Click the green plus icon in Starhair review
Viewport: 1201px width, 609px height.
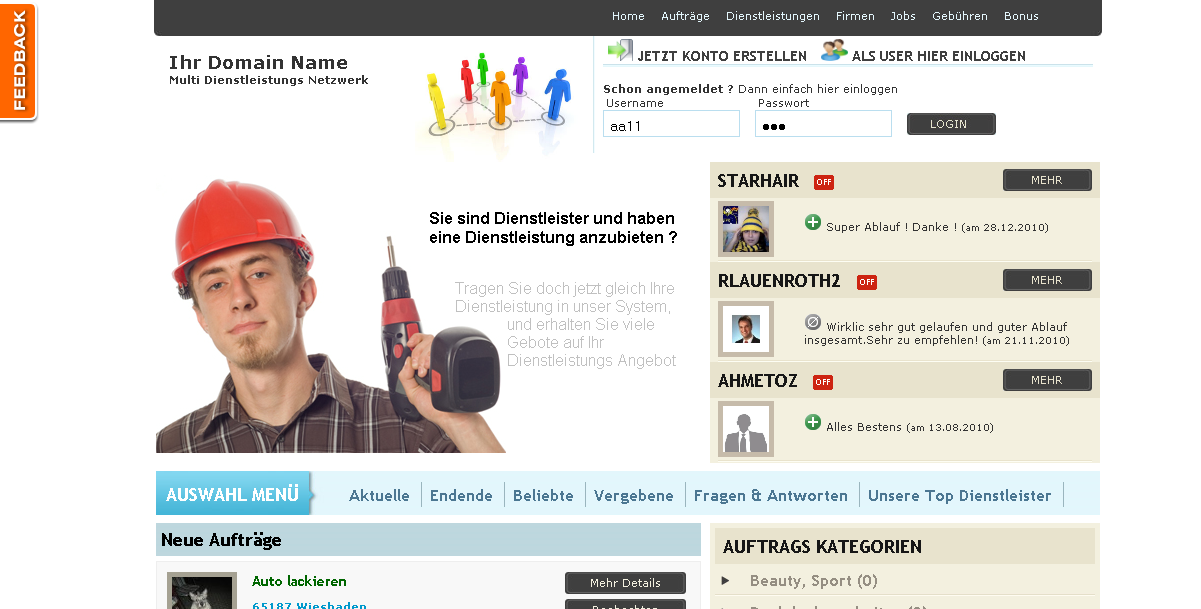(813, 222)
